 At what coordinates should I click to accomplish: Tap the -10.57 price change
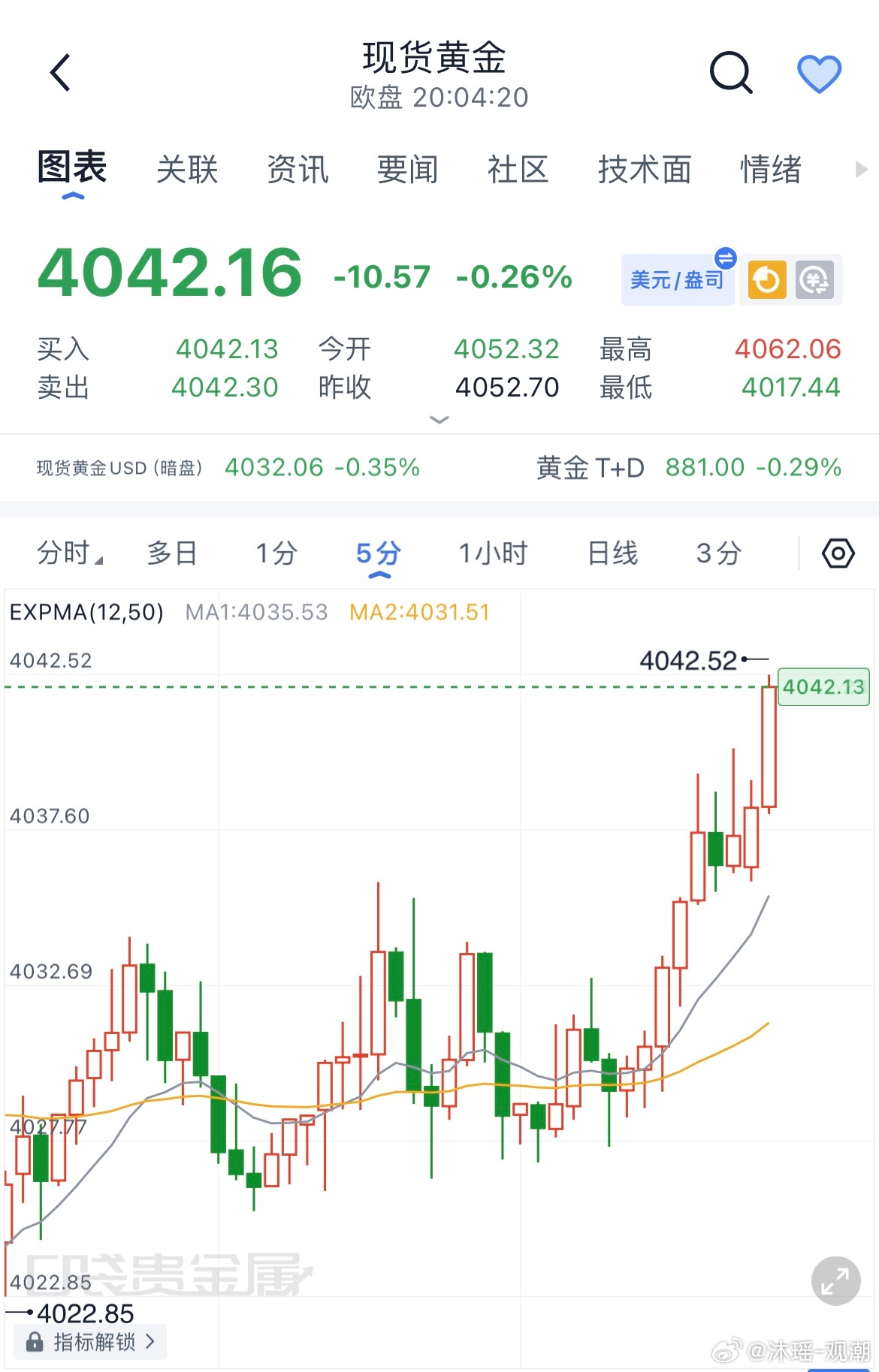[x=382, y=277]
